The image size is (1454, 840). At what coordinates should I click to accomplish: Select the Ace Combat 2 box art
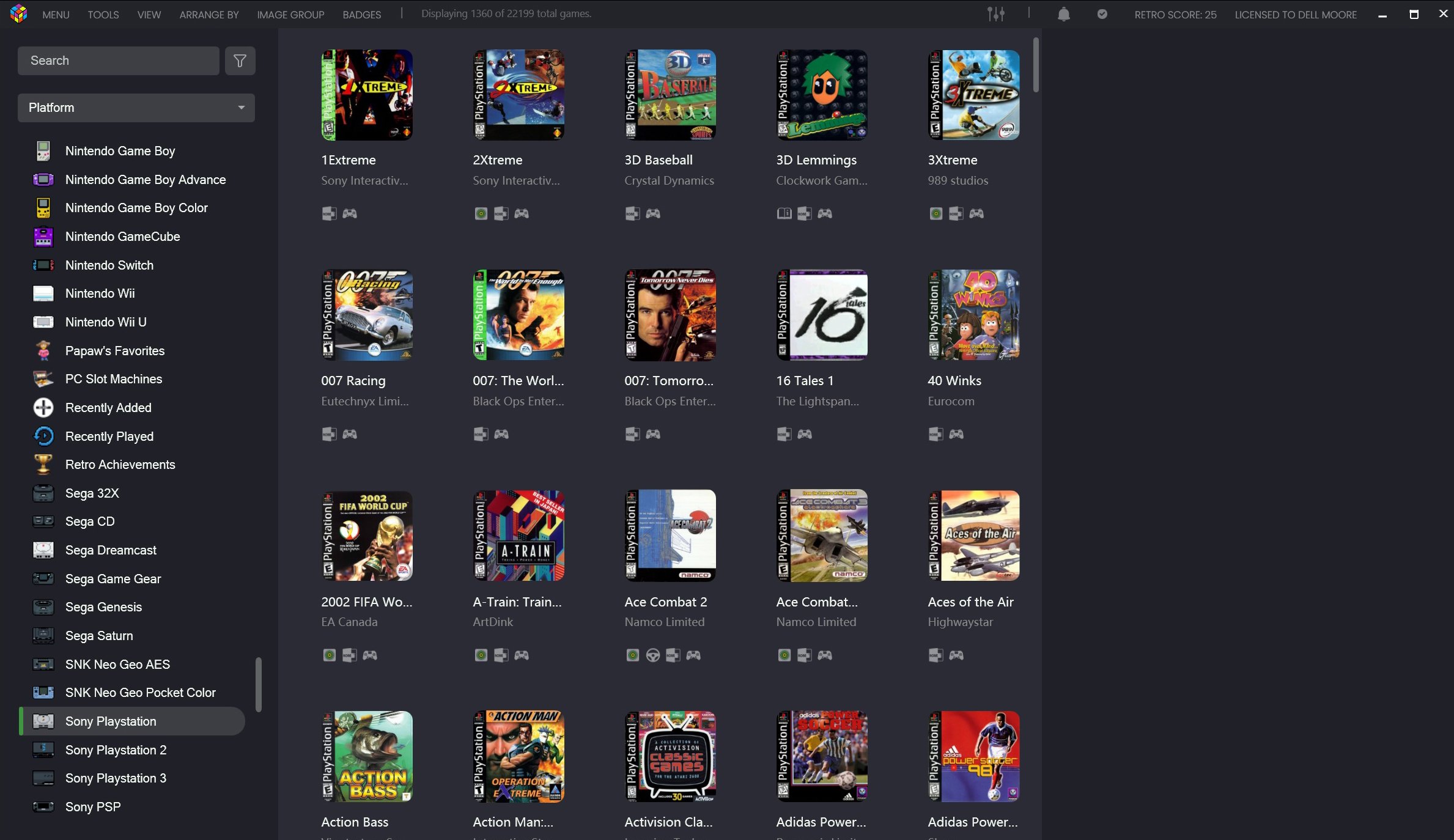coord(670,536)
